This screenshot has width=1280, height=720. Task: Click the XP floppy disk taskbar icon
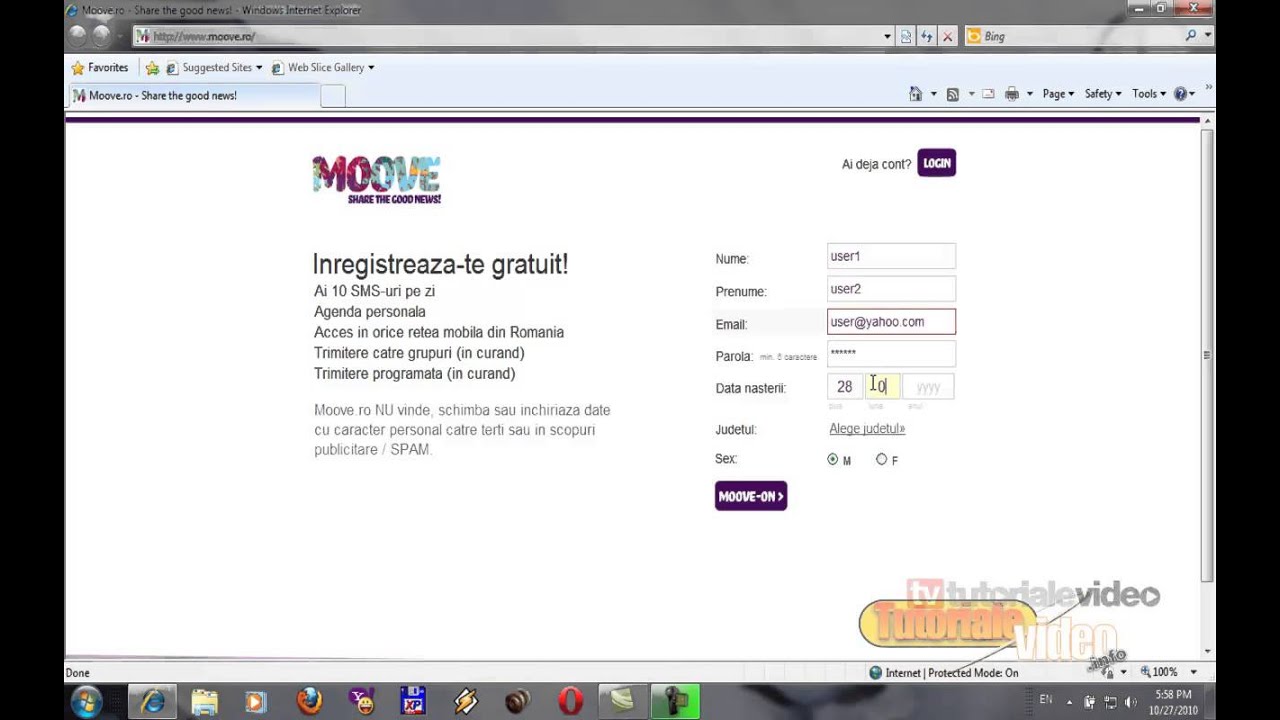(x=412, y=702)
